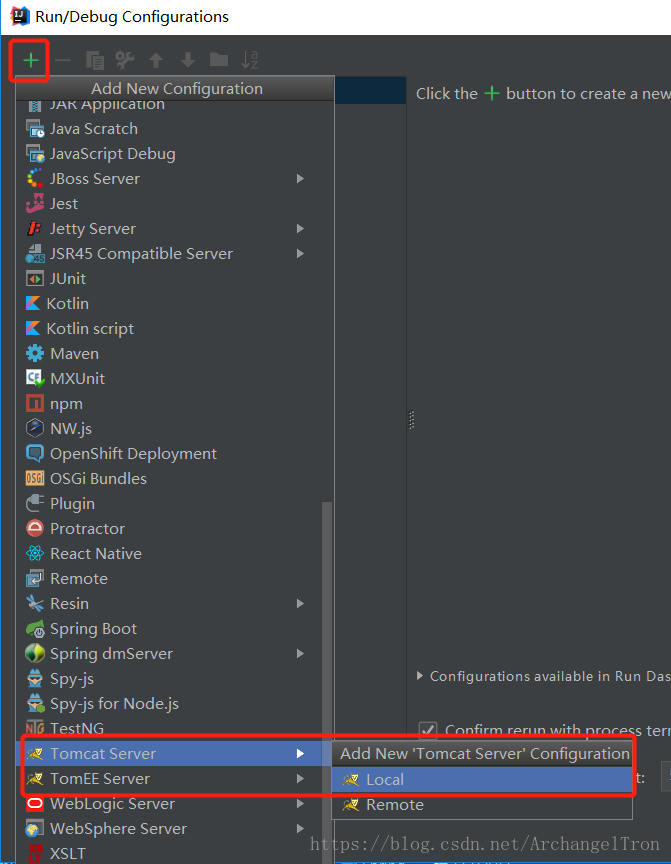The width and height of the screenshot is (671, 864).
Task: Click the JSR45 Compatible Server icon
Action: (35, 253)
